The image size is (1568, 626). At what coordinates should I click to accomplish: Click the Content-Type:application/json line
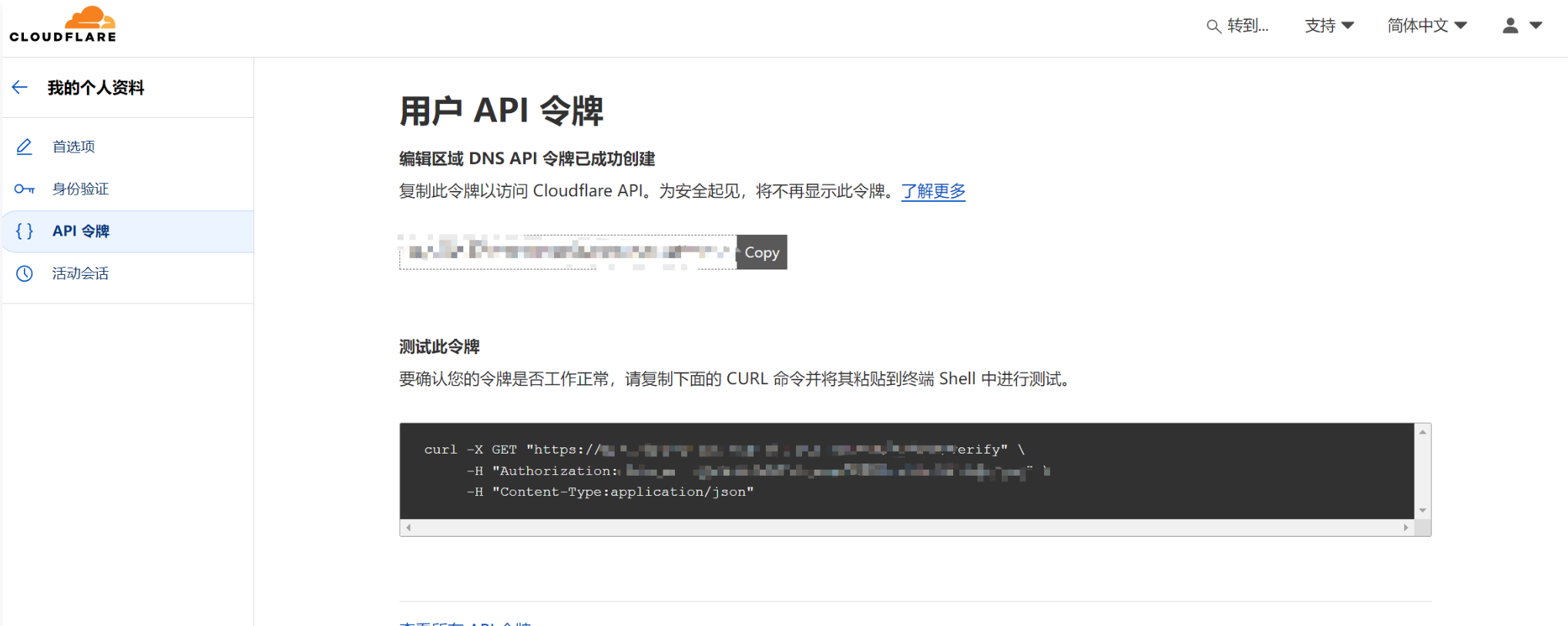(610, 491)
